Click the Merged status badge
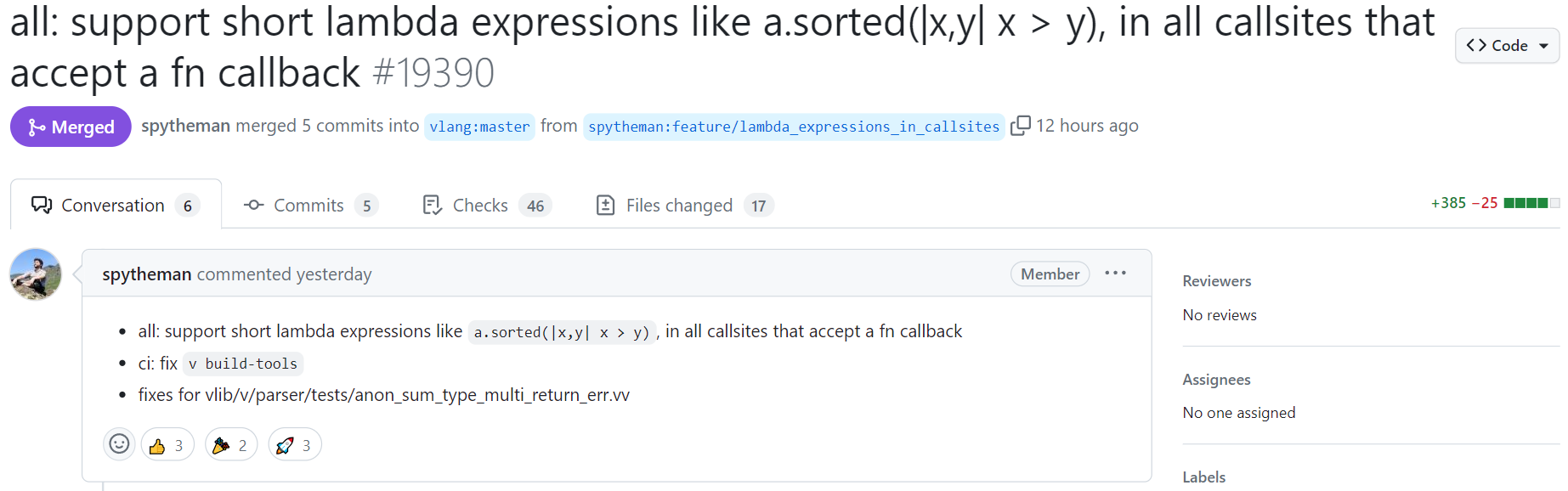 click(71, 127)
